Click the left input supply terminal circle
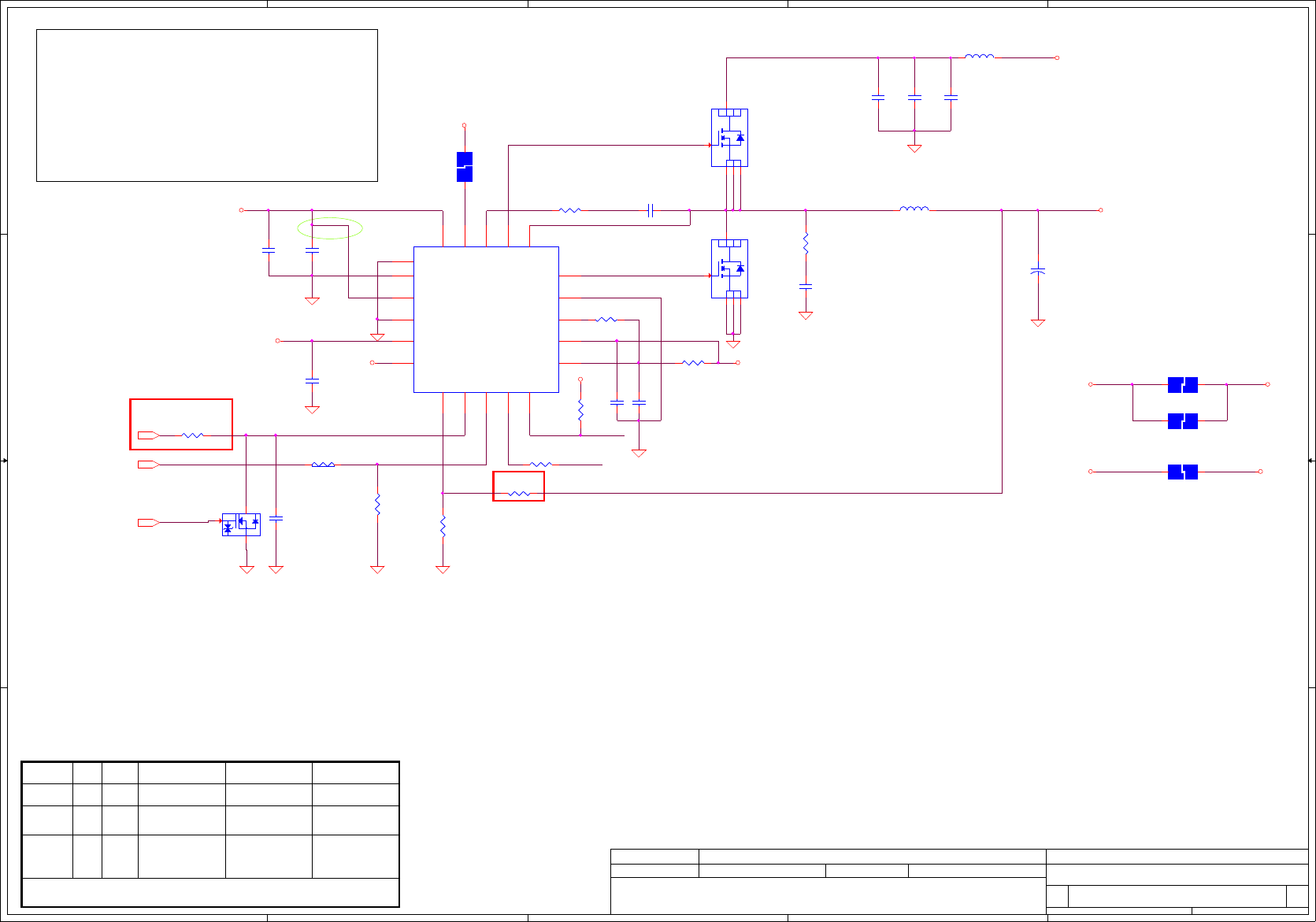The height and width of the screenshot is (922, 1316). (x=242, y=210)
